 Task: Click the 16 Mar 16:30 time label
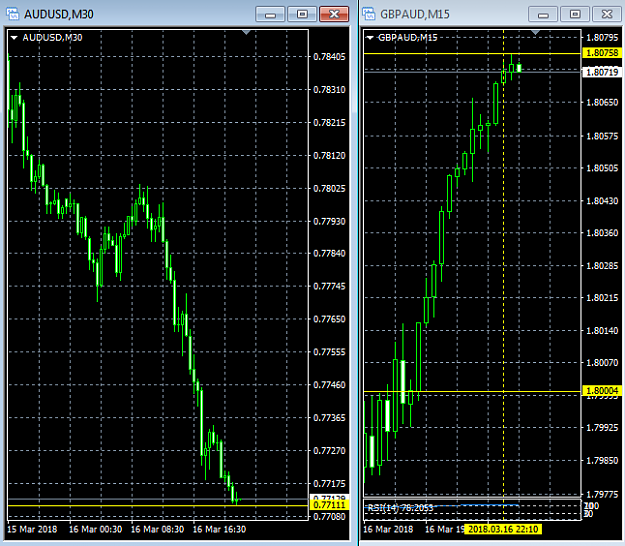(219, 529)
